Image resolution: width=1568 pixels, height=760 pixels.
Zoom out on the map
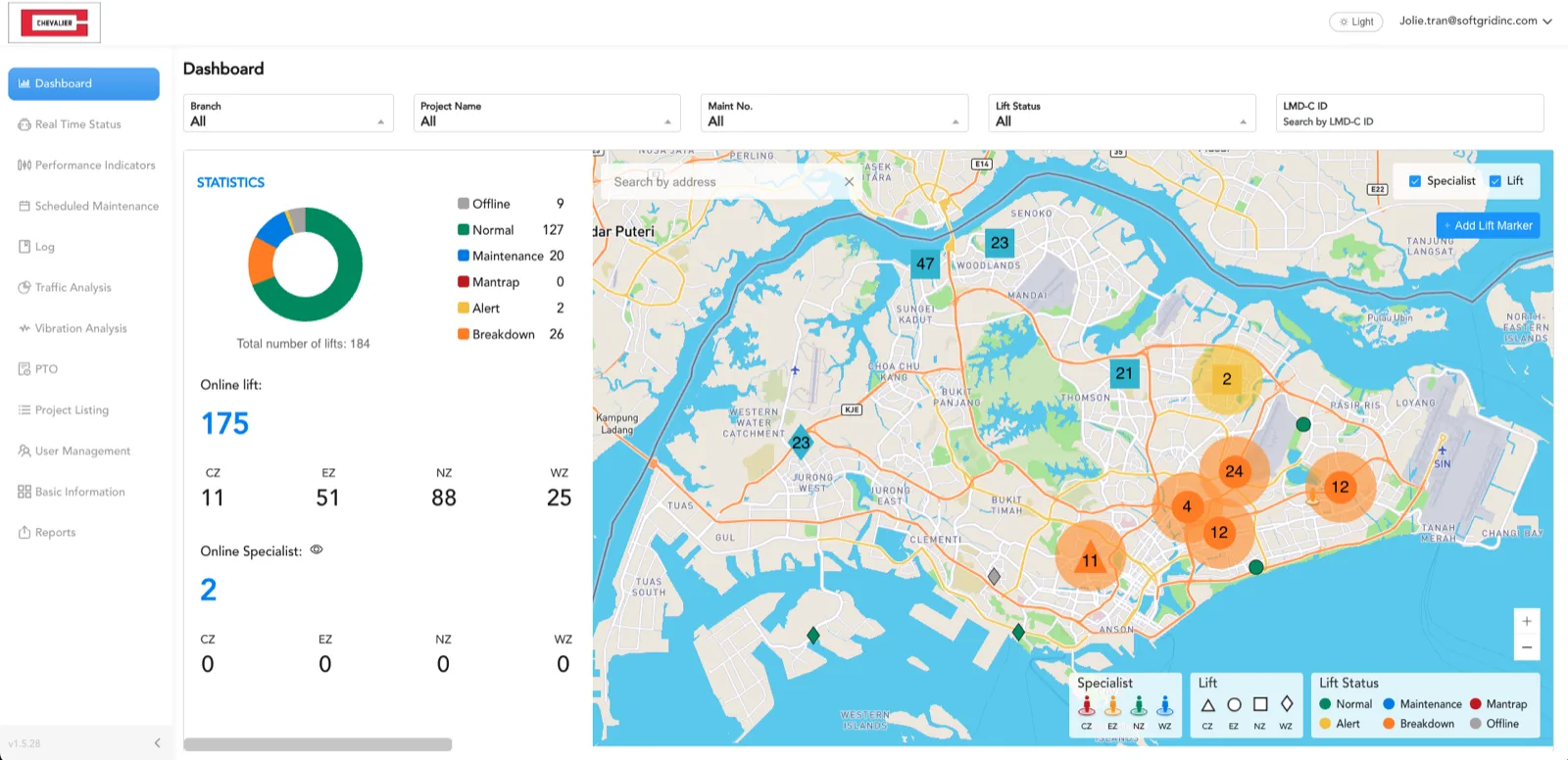1527,647
